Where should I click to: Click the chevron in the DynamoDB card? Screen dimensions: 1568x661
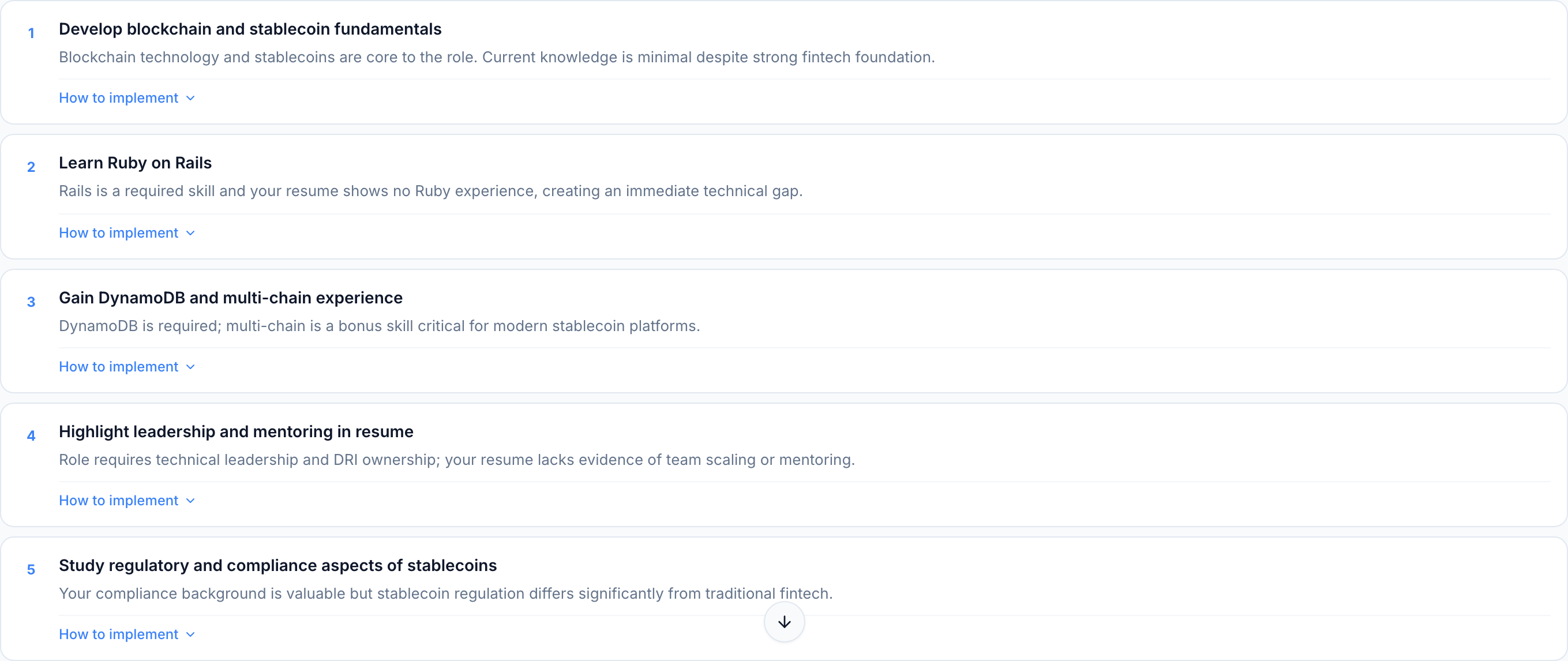pyautogui.click(x=190, y=367)
